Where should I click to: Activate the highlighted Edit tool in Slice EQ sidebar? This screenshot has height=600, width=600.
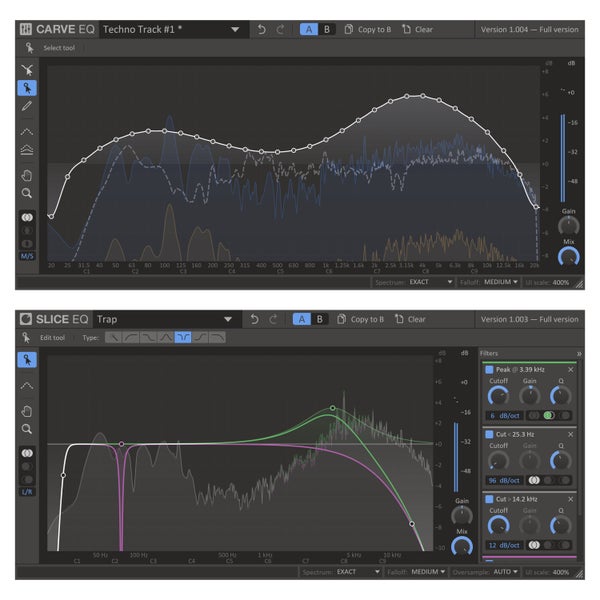[27, 360]
